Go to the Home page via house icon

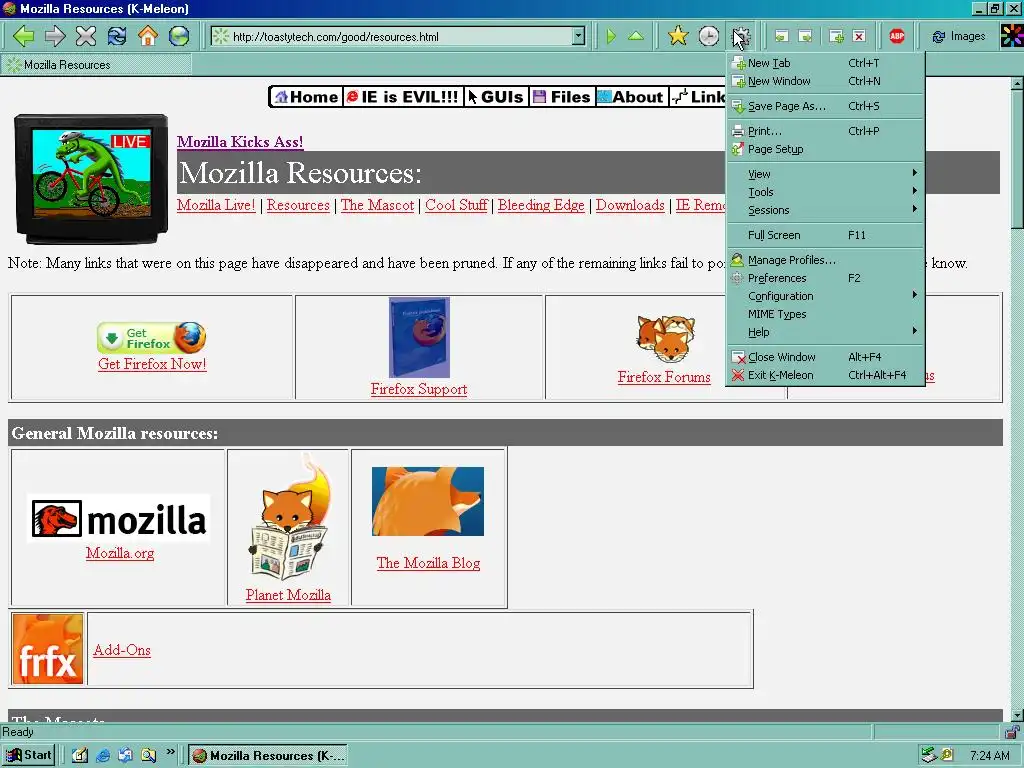pyautogui.click(x=148, y=36)
